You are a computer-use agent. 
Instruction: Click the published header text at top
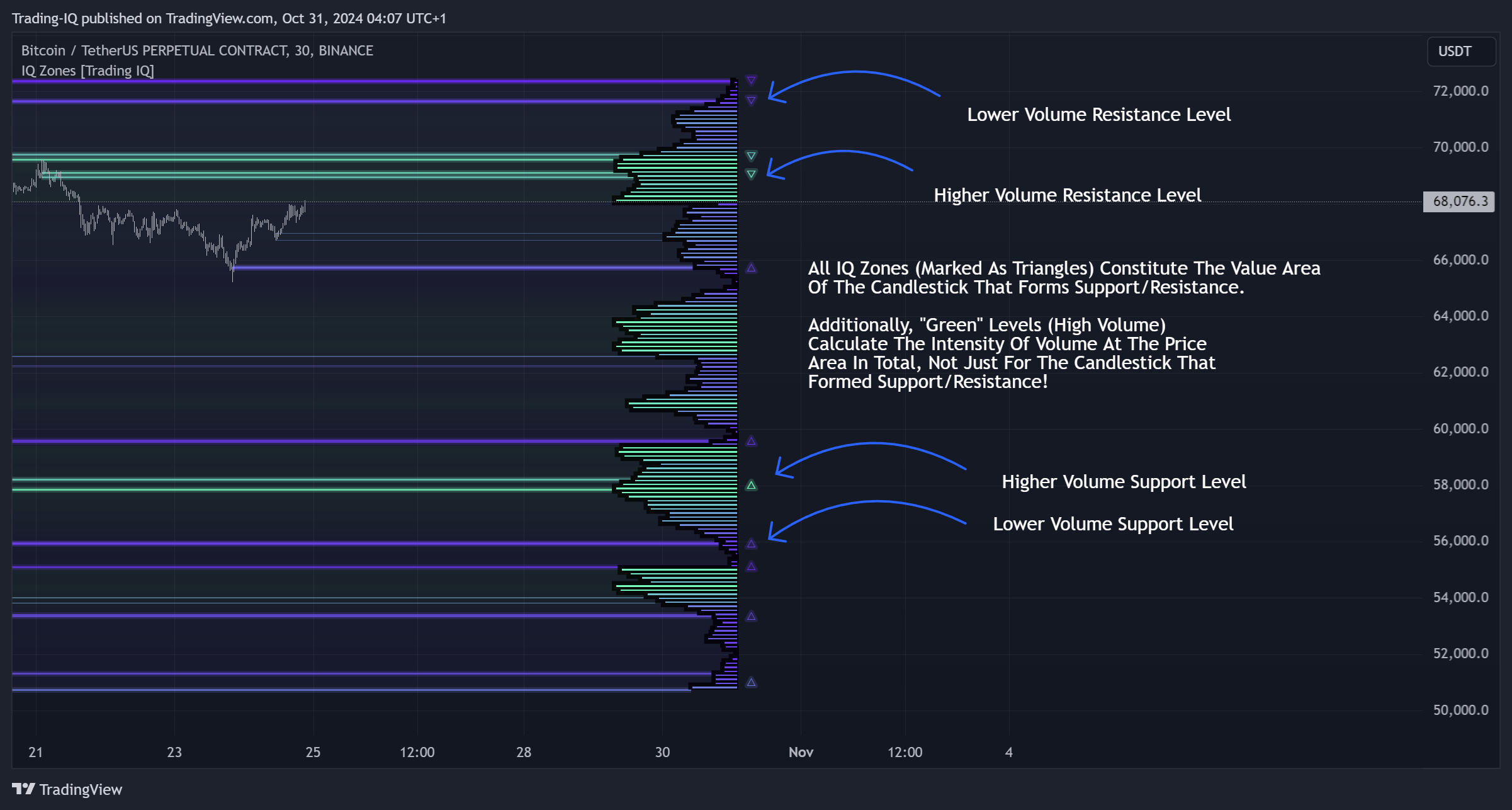[x=229, y=18]
